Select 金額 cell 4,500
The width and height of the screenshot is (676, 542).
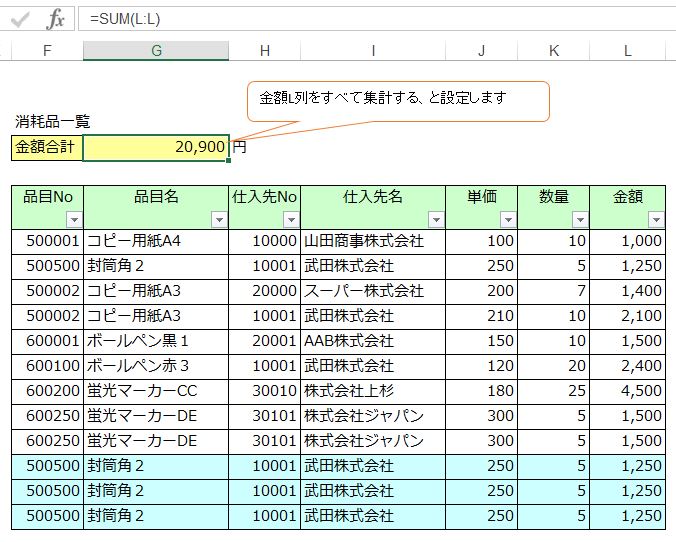628,392
